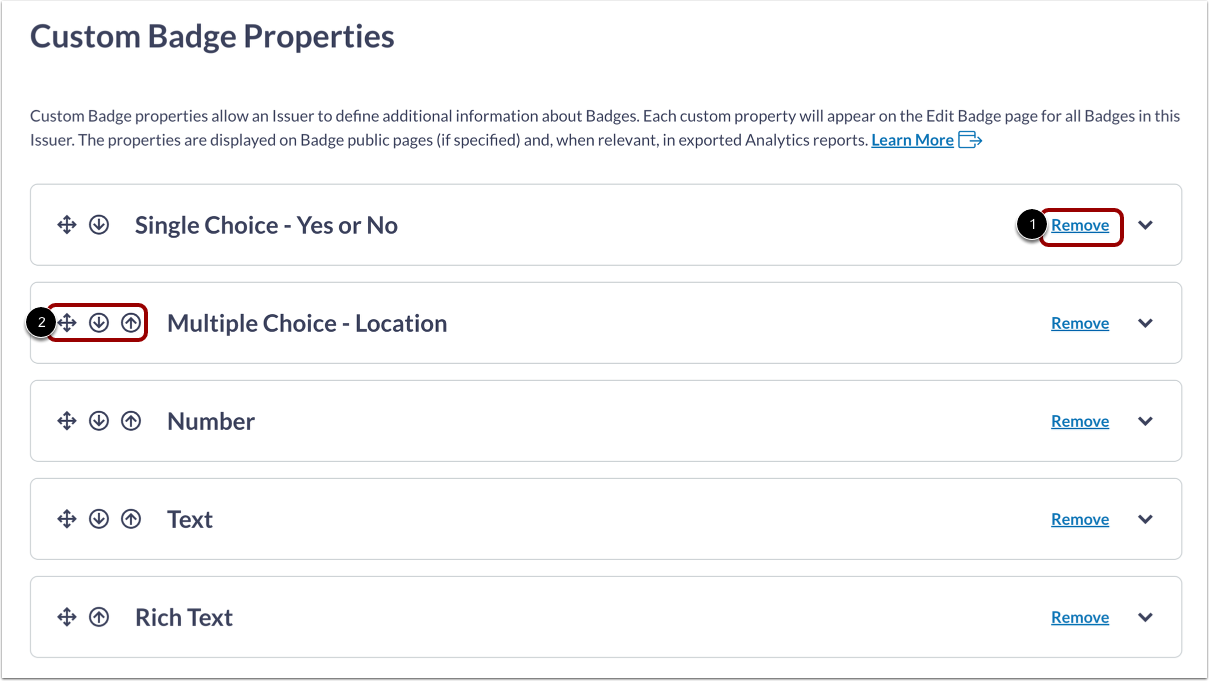Click the drag handle beside Rich Text
The height and width of the screenshot is (681, 1209).
(x=67, y=616)
